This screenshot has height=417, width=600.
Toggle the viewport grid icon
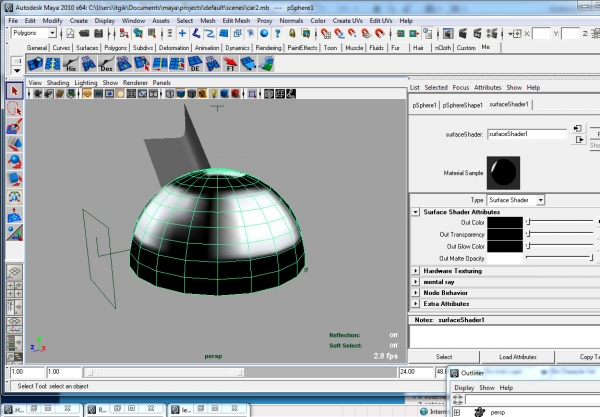pos(87,94)
